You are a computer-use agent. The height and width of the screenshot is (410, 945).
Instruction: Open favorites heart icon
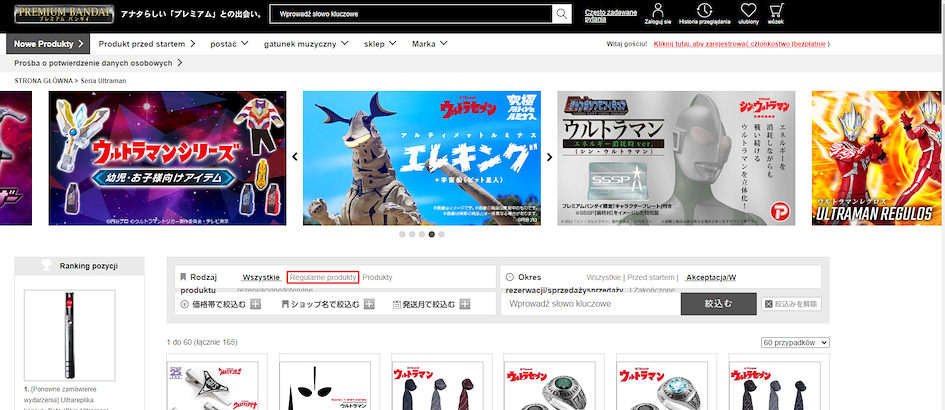(x=749, y=10)
